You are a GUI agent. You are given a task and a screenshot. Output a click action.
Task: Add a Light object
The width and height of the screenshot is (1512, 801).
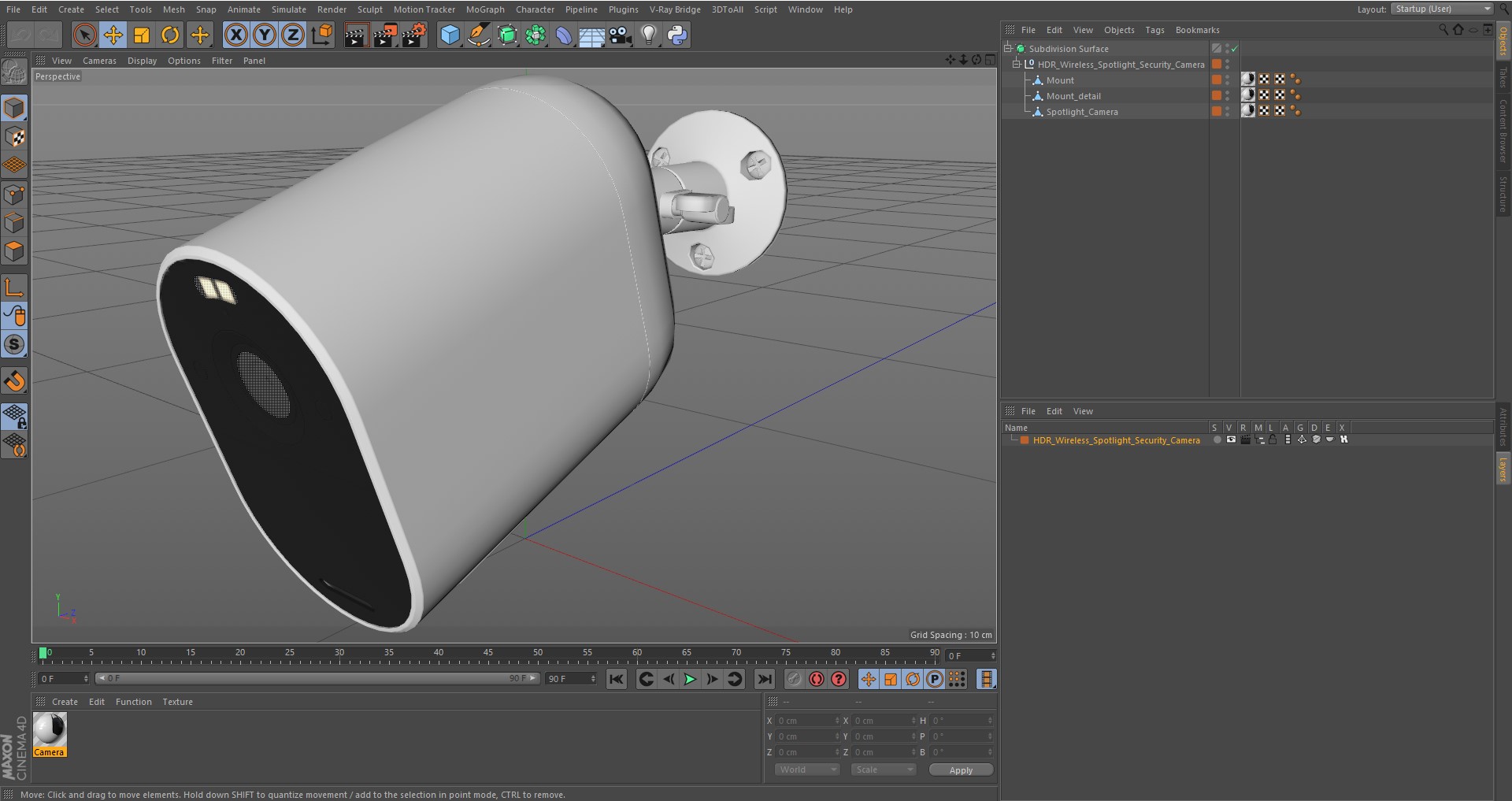point(649,35)
